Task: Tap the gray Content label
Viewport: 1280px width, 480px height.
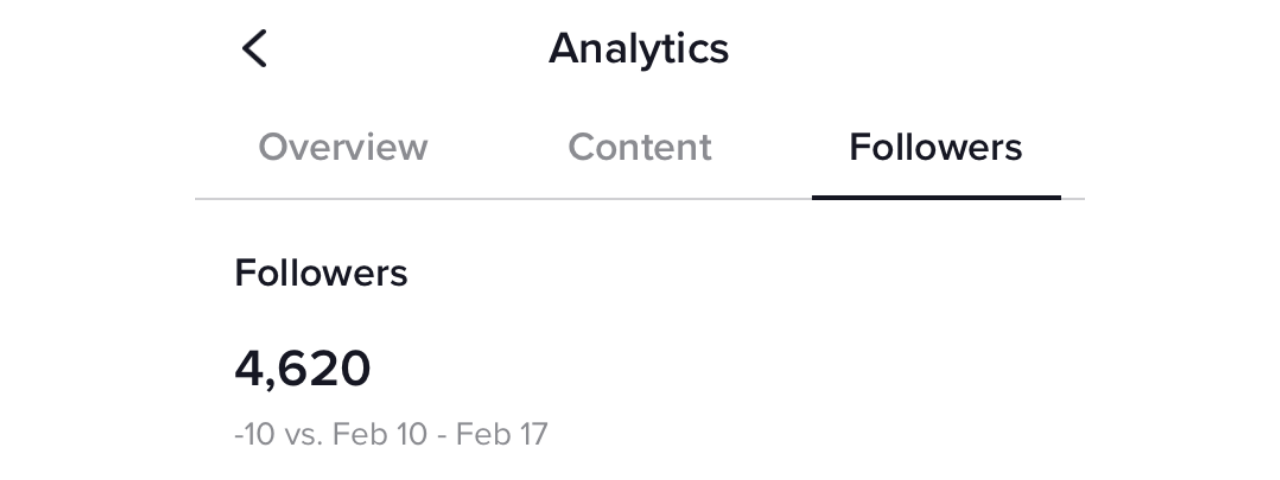Action: click(640, 147)
